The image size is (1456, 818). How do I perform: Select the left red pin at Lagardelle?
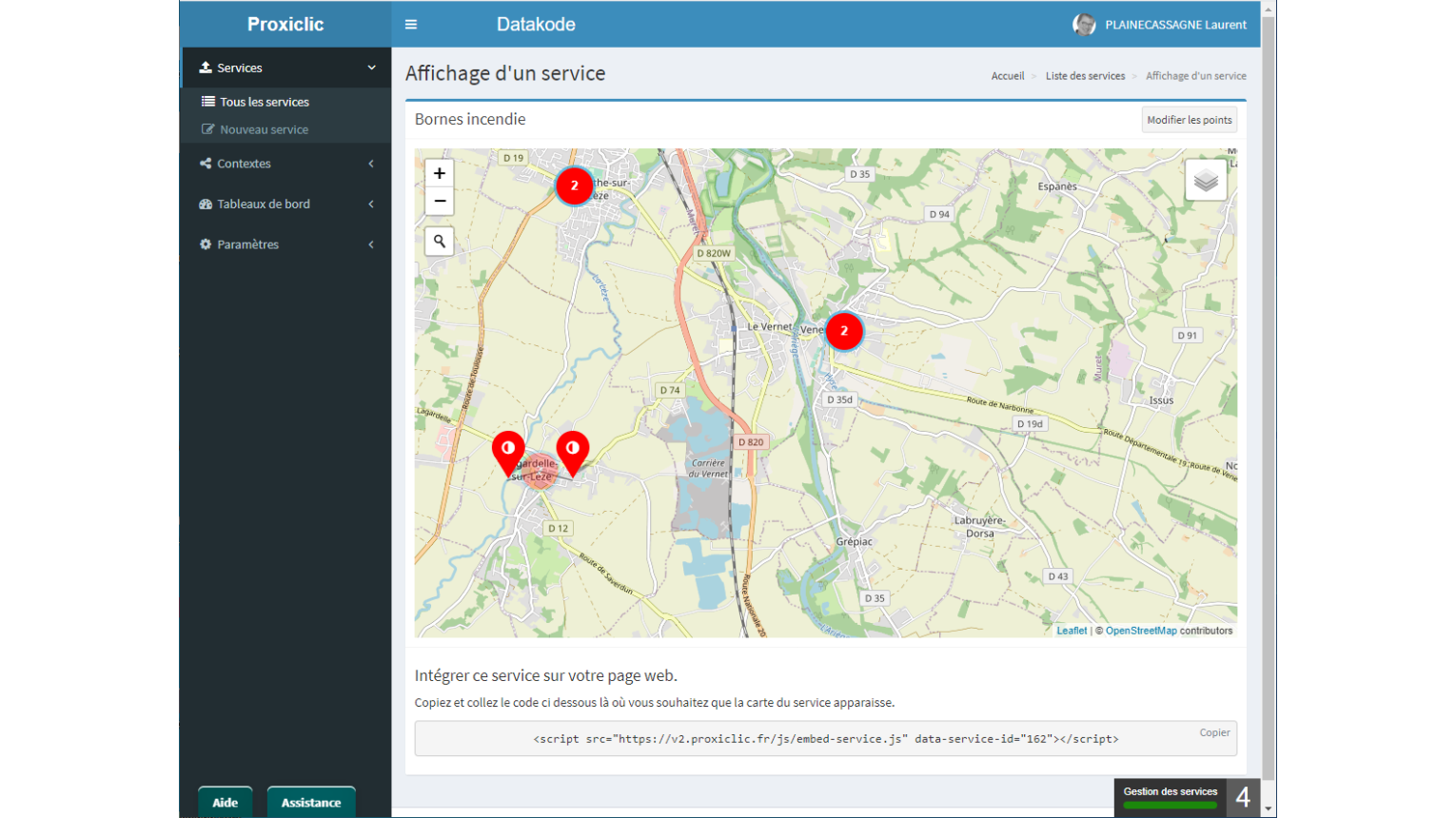click(x=508, y=453)
